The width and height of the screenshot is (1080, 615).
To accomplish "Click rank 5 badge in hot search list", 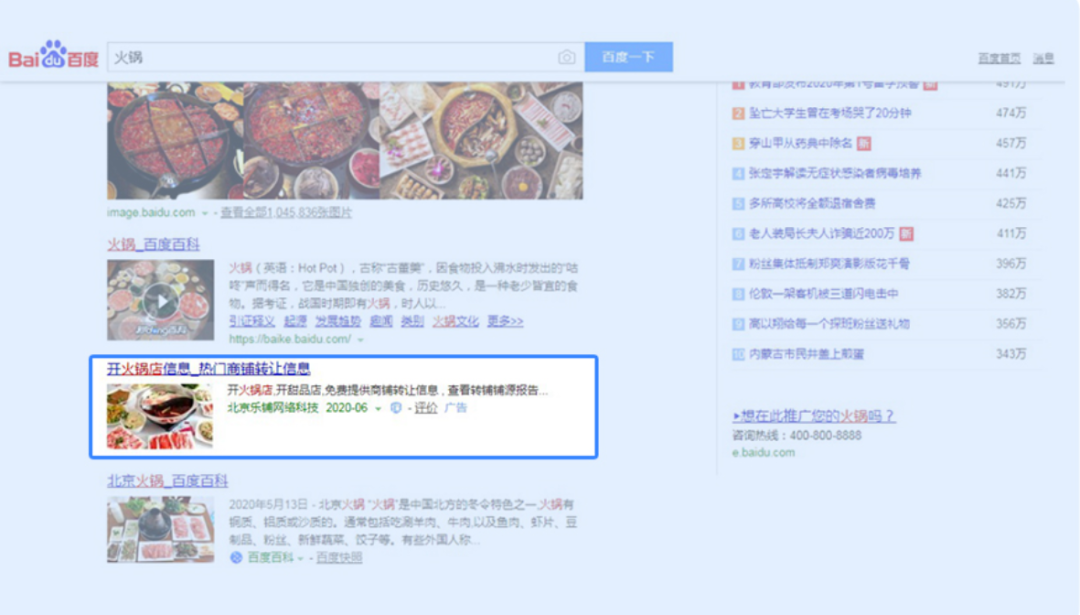I will click(738, 203).
